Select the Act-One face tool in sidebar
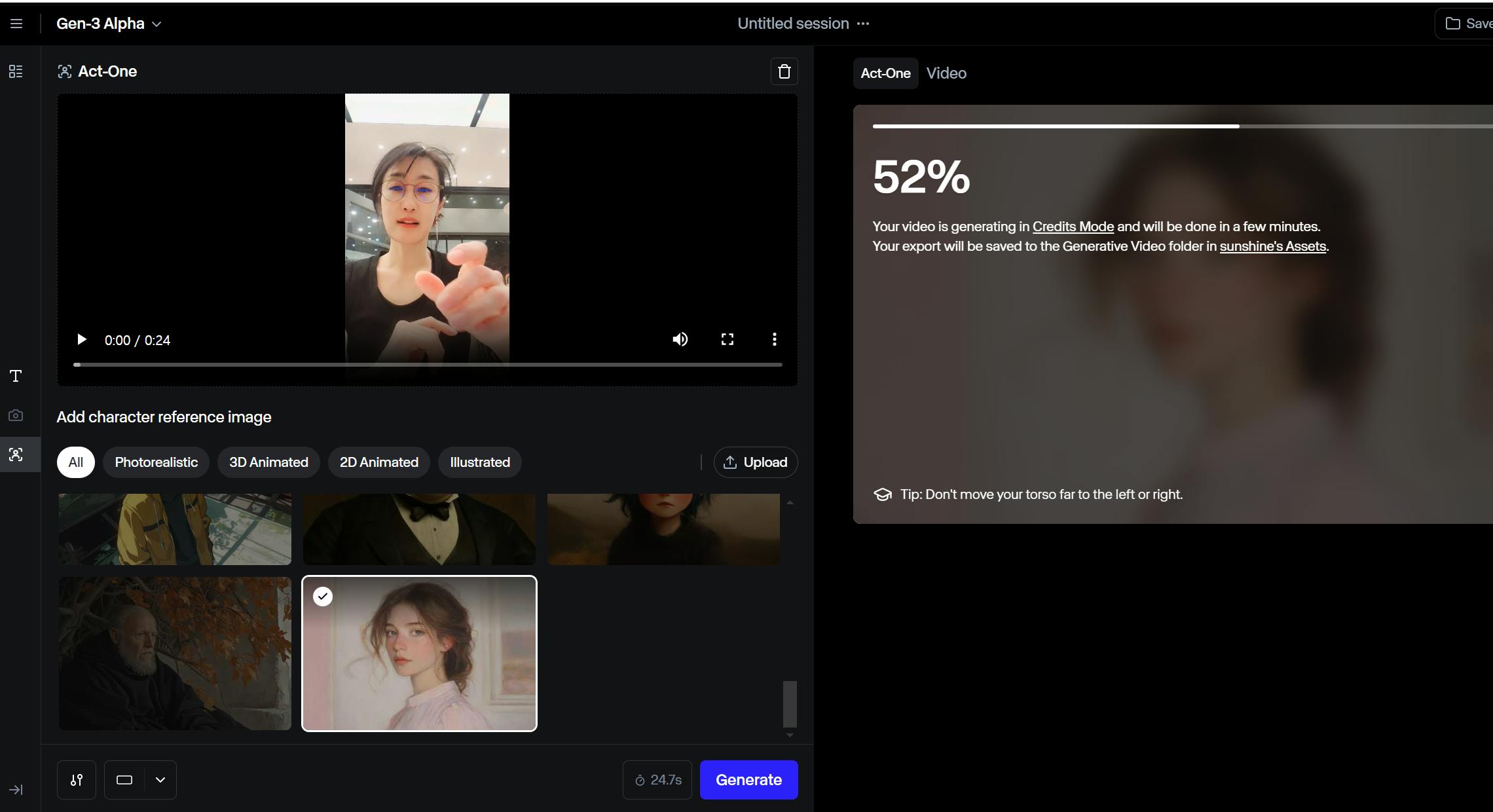This screenshot has height=812, width=1493. pos(16,454)
